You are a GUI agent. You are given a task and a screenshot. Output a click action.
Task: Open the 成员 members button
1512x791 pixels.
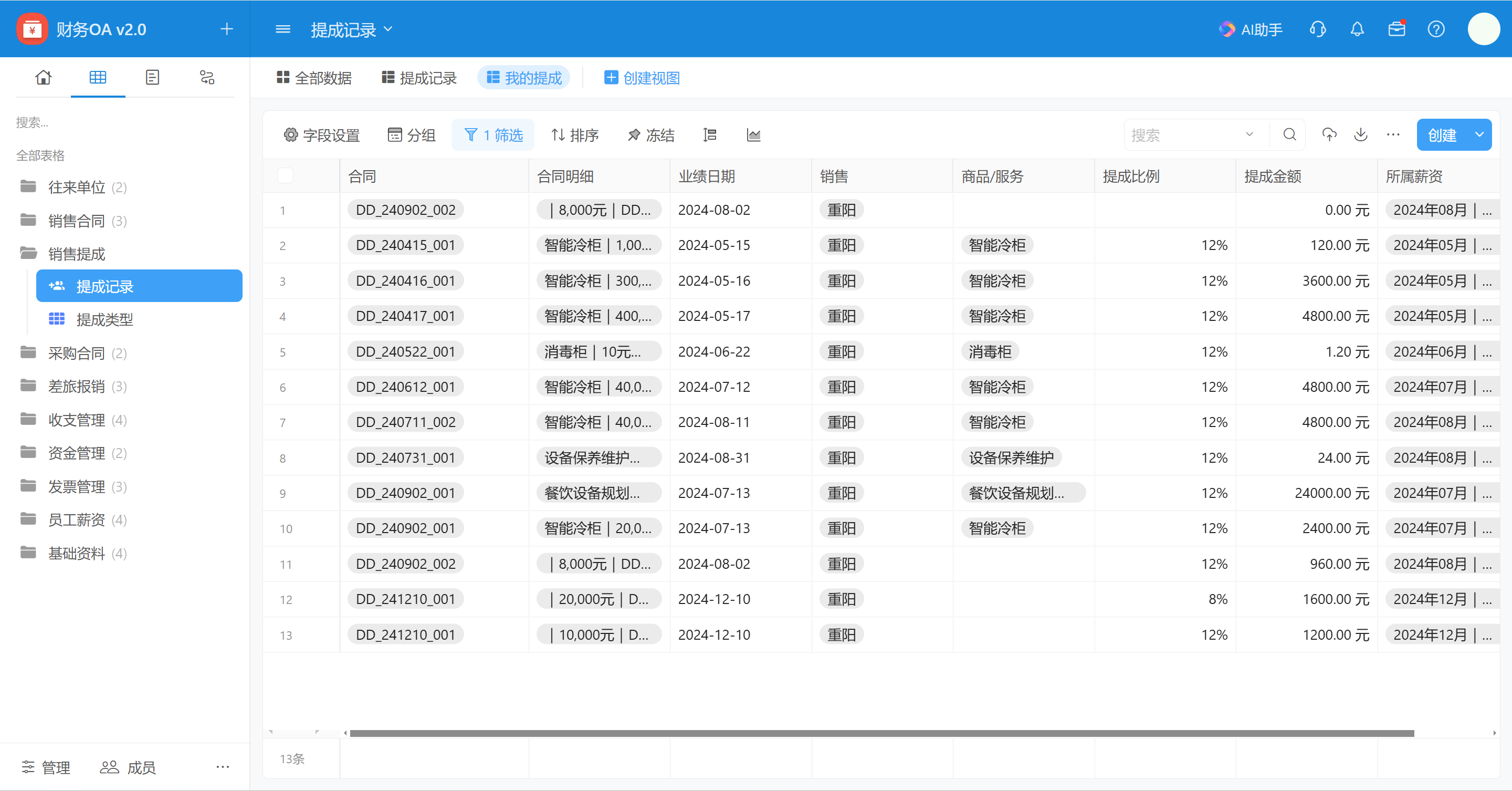pos(128,766)
